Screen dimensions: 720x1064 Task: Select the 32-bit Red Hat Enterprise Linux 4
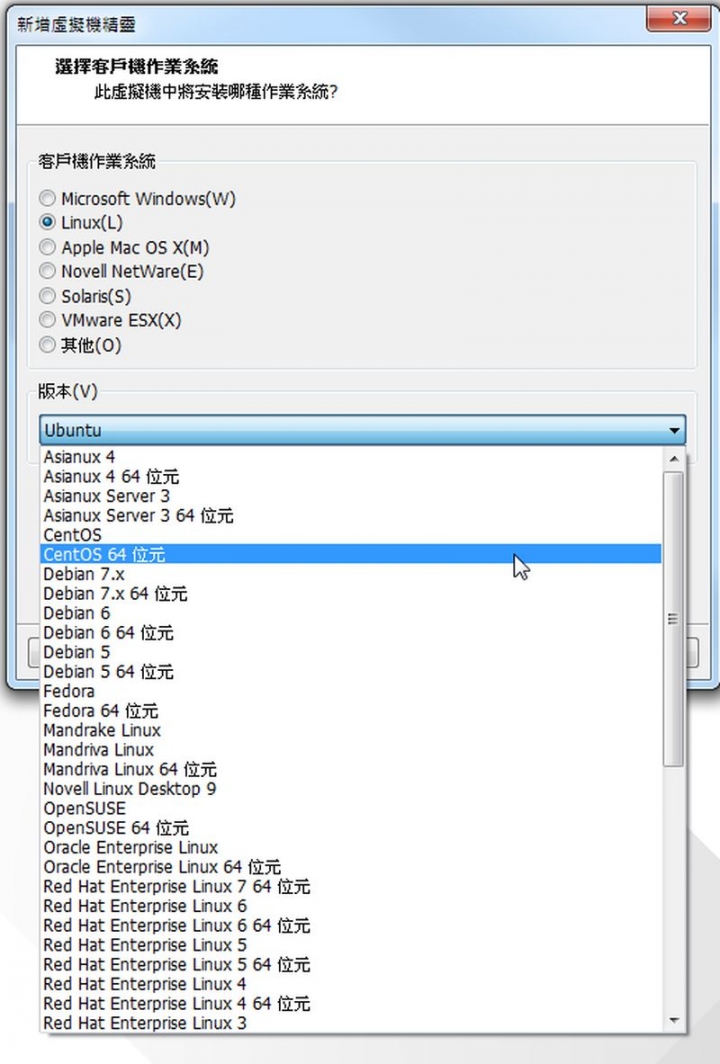(351, 985)
